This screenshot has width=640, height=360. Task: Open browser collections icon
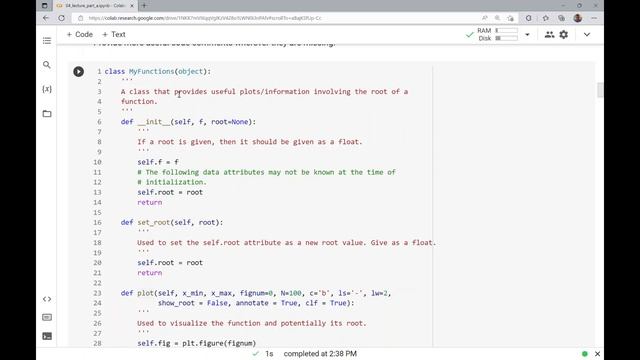(x=562, y=18)
